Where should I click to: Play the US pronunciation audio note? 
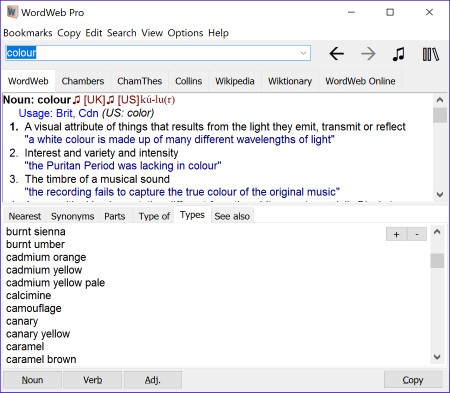pyautogui.click(x=111, y=99)
